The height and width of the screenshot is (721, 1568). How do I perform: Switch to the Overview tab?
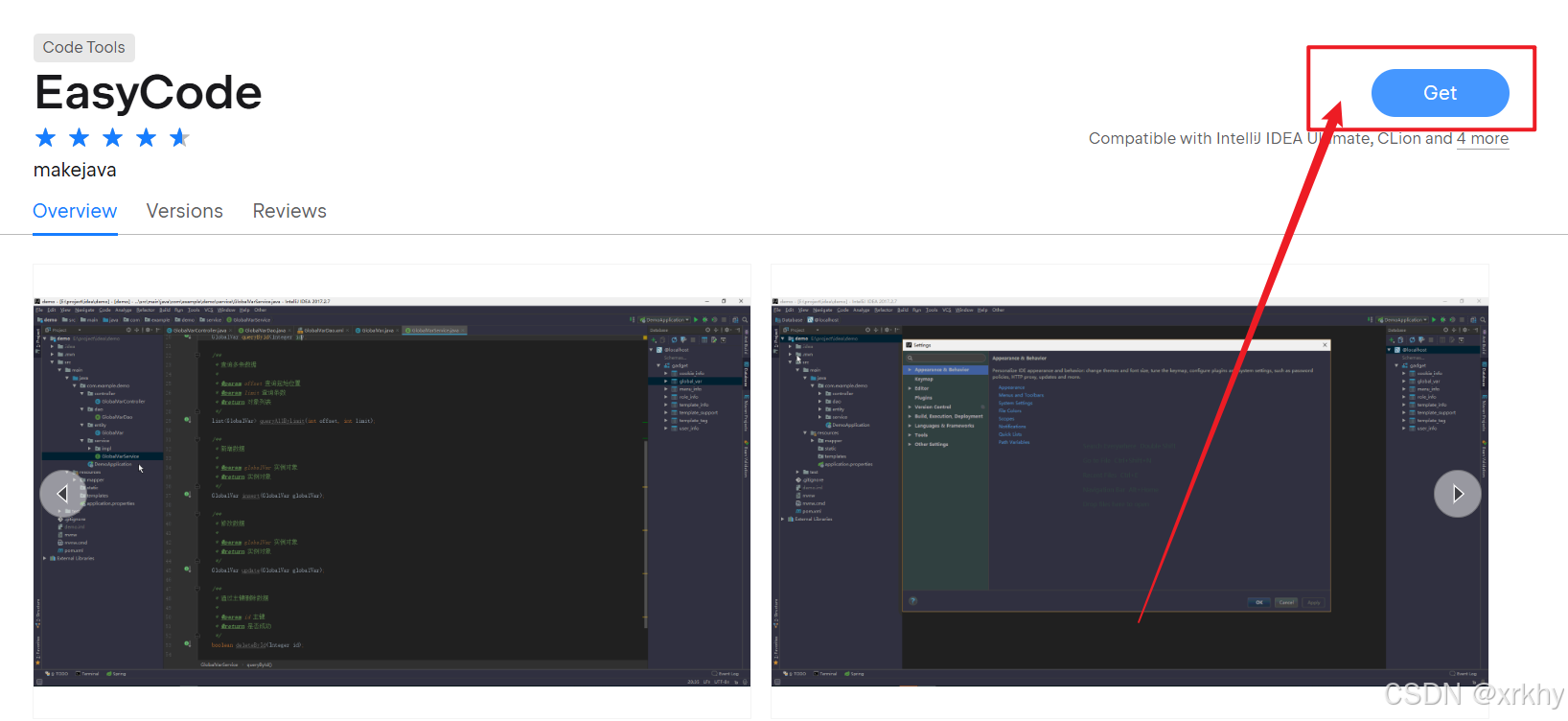(75, 211)
